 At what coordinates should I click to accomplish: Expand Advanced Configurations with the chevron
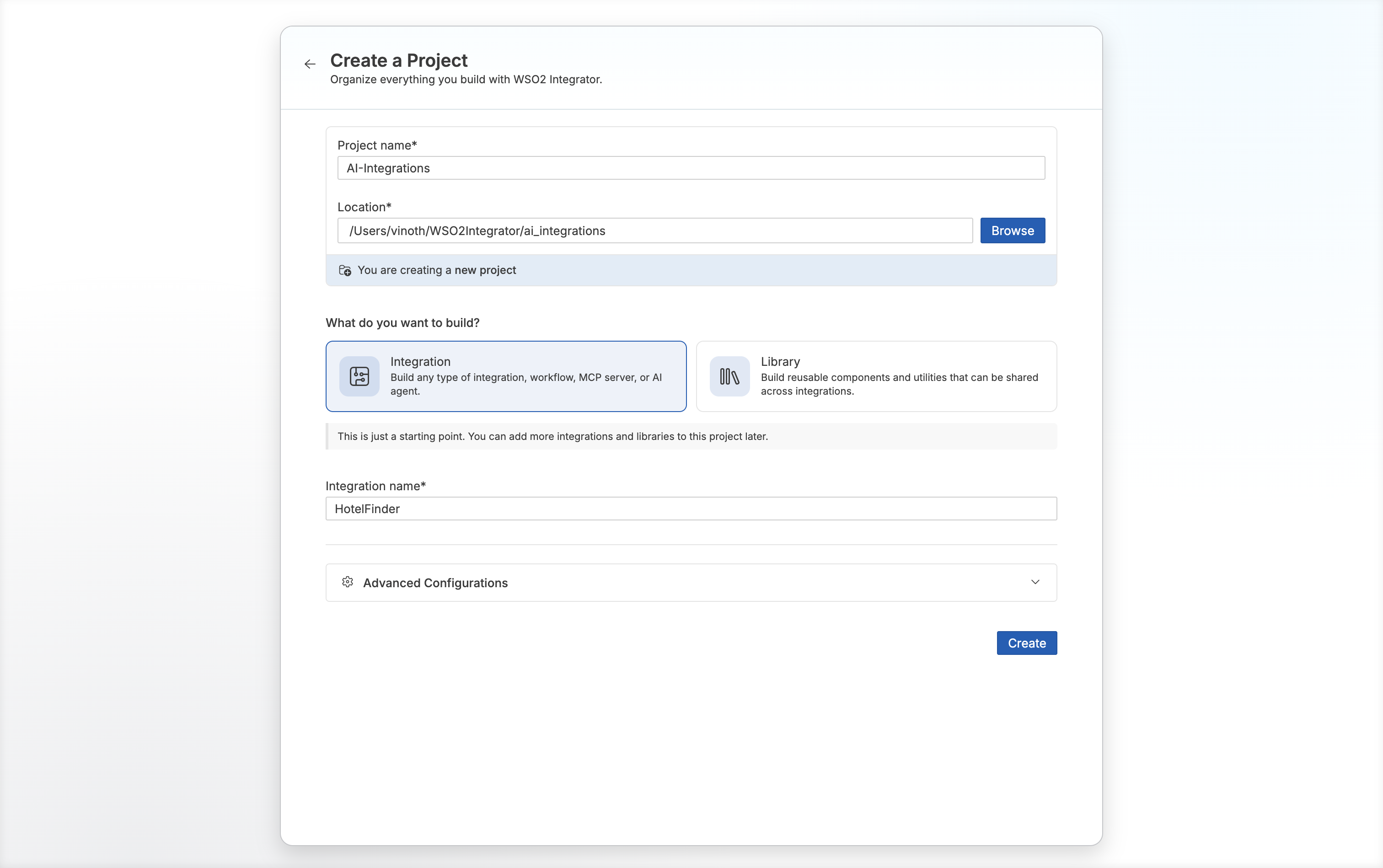pos(1035,582)
